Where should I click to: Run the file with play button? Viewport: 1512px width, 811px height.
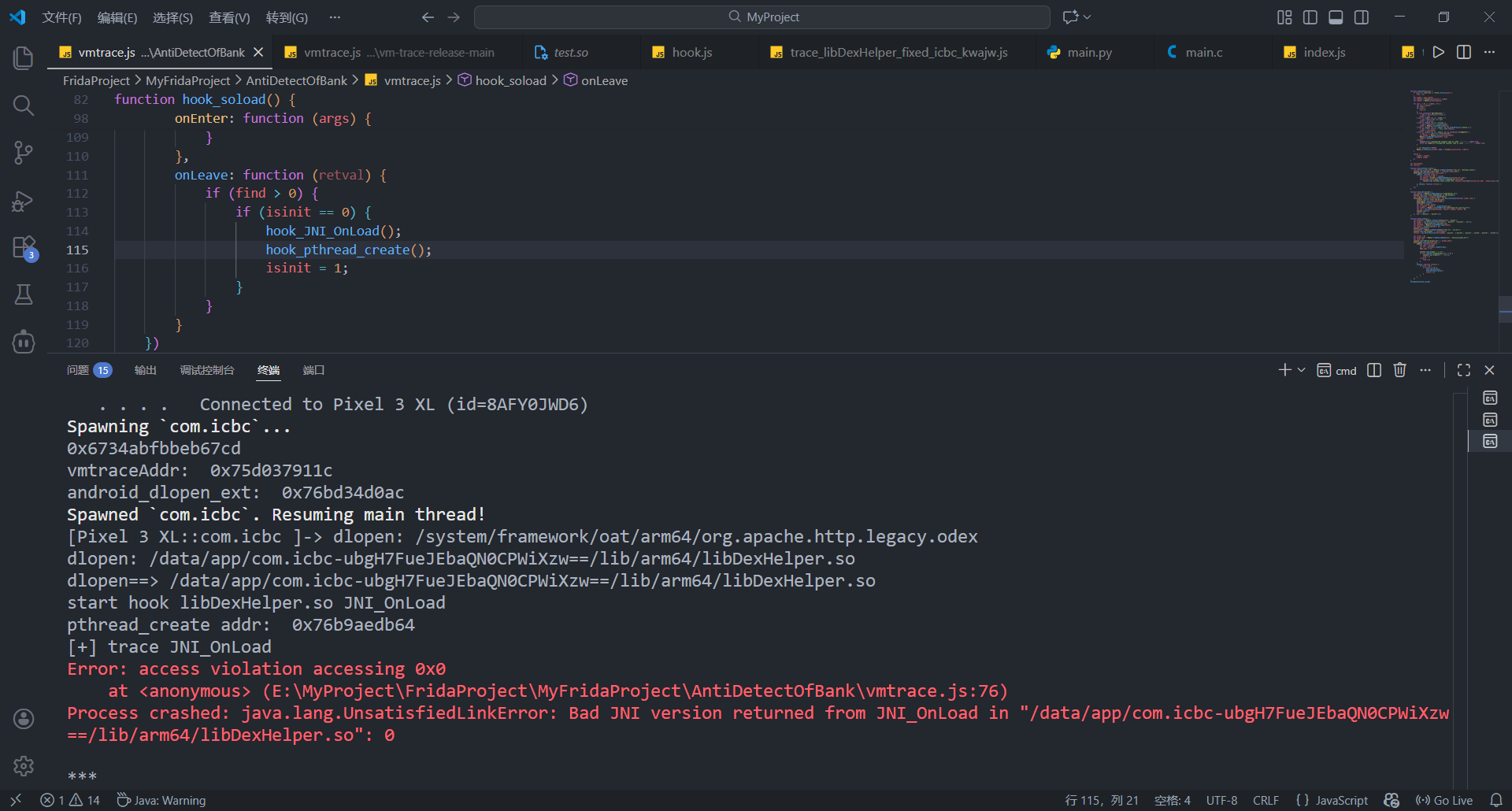1439,52
